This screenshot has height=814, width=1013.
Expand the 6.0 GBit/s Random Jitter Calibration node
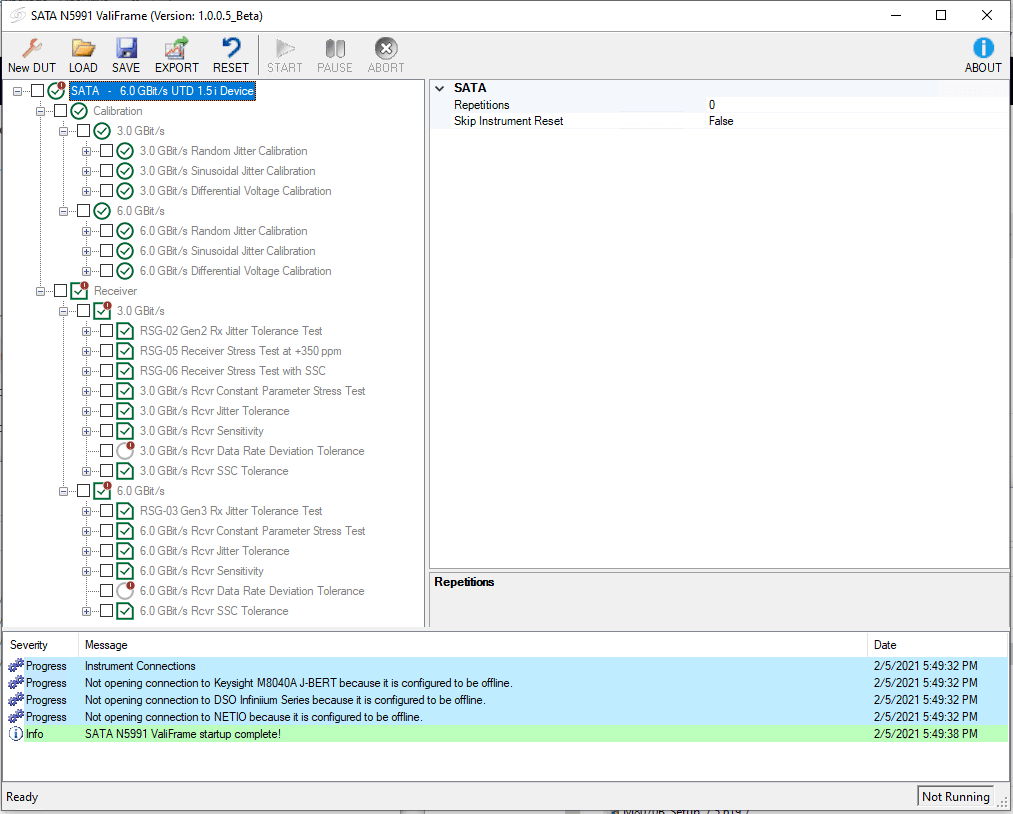tap(86, 230)
